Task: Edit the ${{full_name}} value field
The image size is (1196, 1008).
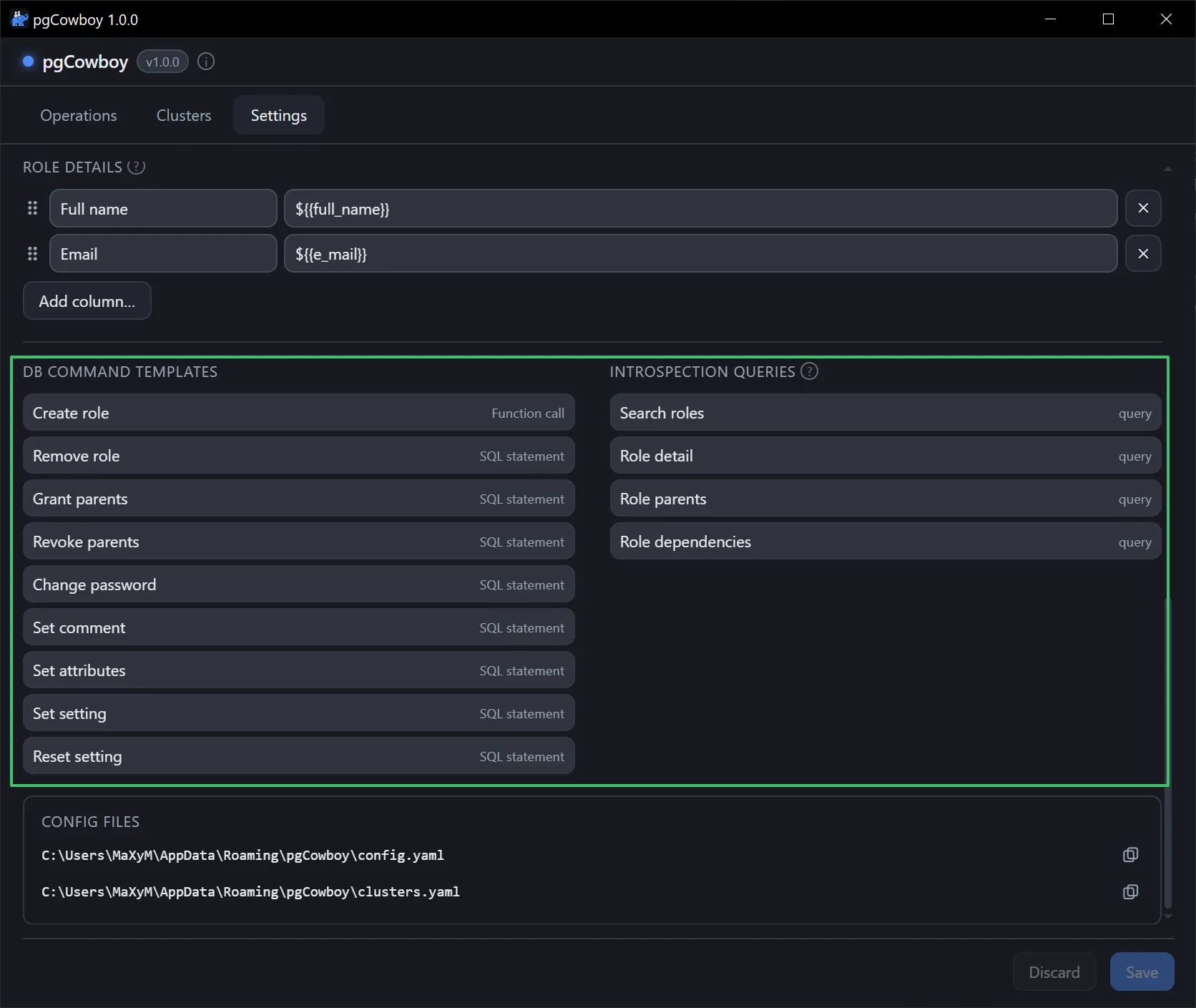Action: tap(701, 208)
